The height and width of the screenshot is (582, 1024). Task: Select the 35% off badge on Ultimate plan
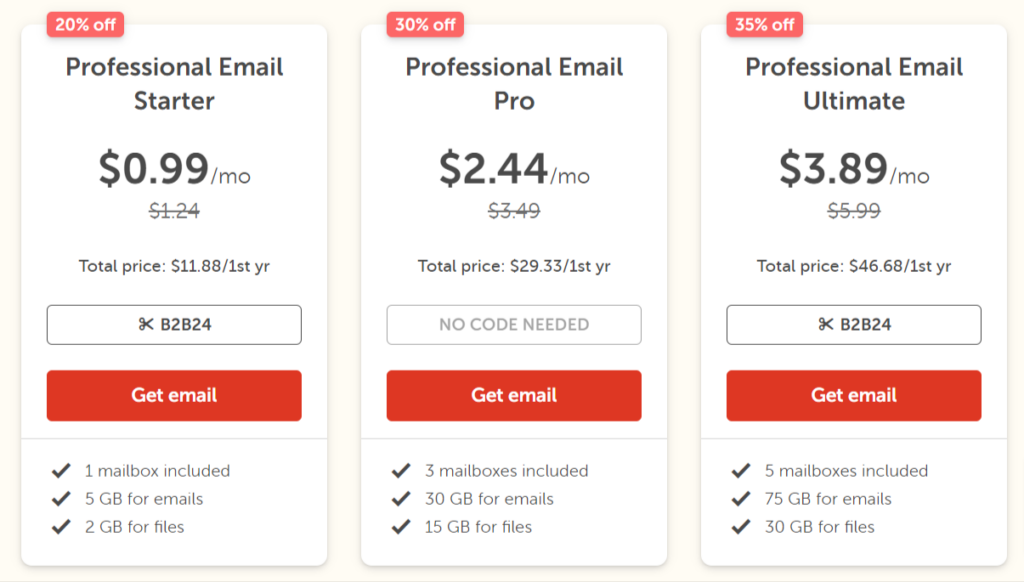[x=763, y=23]
